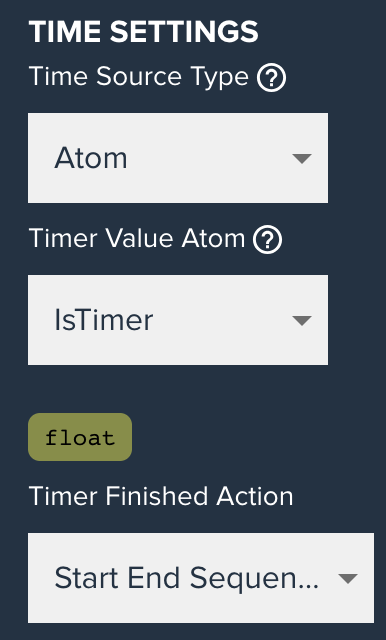Image resolution: width=386 pixels, height=640 pixels.
Task: Click the IsTimer text in the dropdown
Action: [104, 320]
